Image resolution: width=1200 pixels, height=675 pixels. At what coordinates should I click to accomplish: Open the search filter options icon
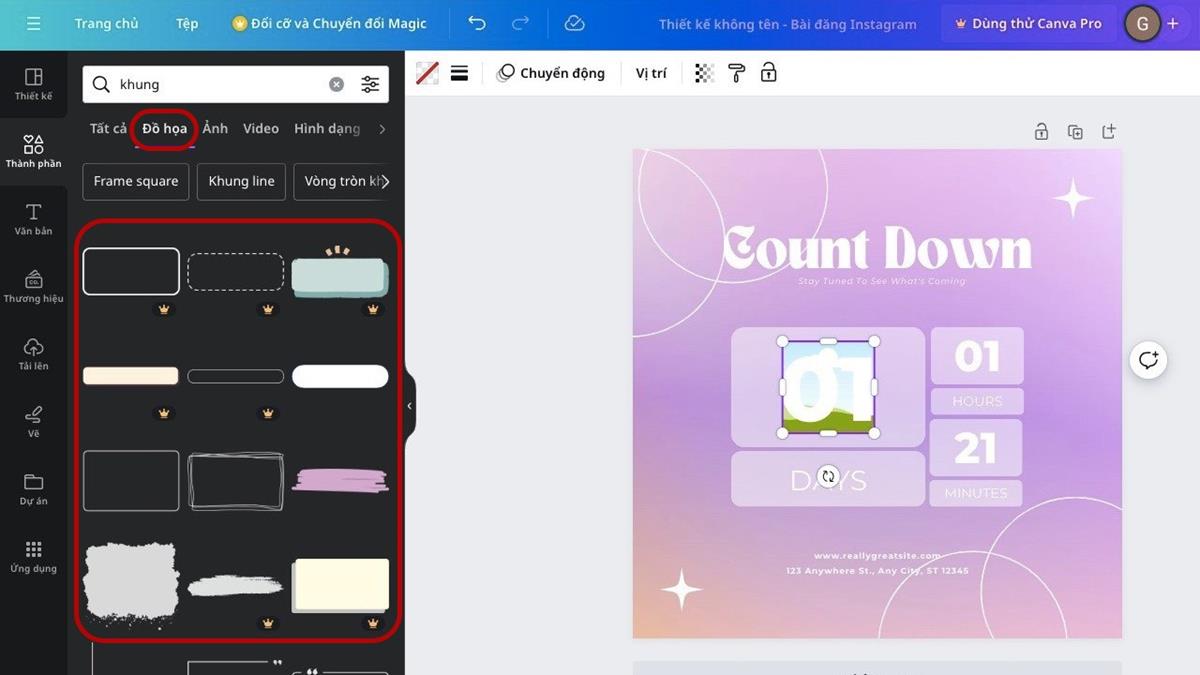[x=370, y=85]
